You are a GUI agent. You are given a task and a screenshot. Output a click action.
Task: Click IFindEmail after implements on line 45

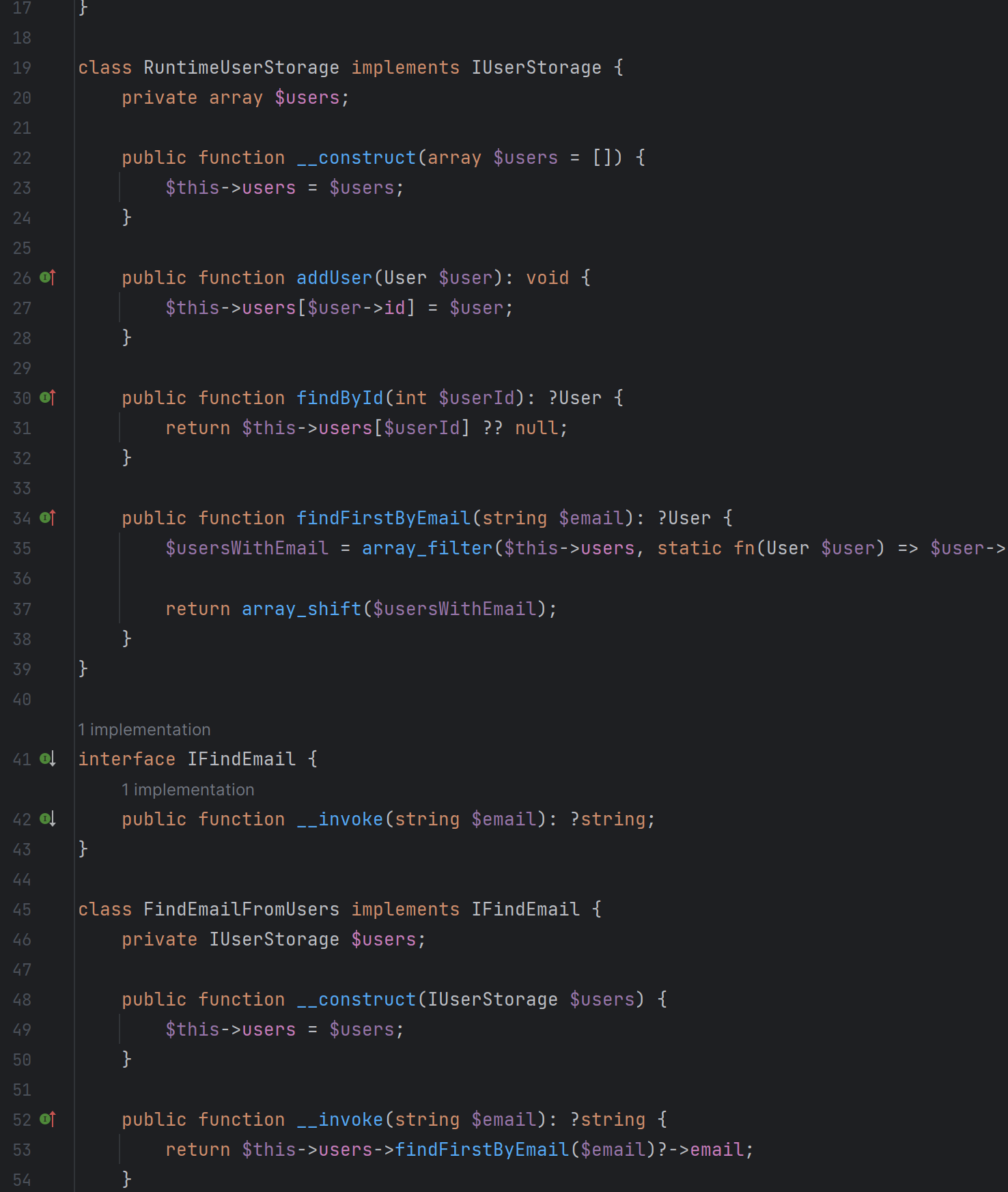pyautogui.click(x=525, y=909)
